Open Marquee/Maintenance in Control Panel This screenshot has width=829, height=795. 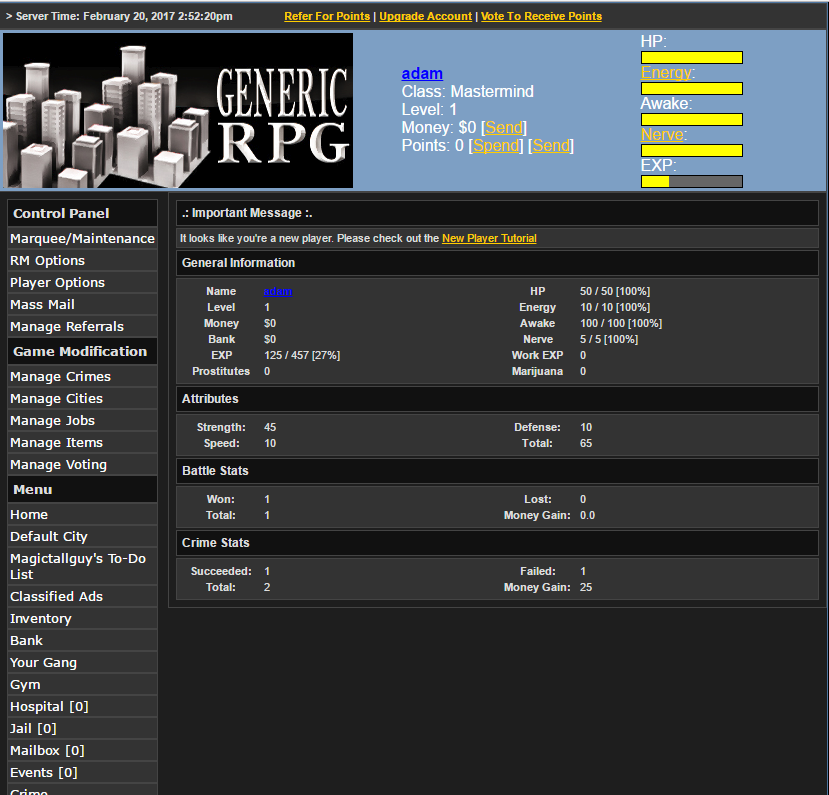click(x=82, y=239)
